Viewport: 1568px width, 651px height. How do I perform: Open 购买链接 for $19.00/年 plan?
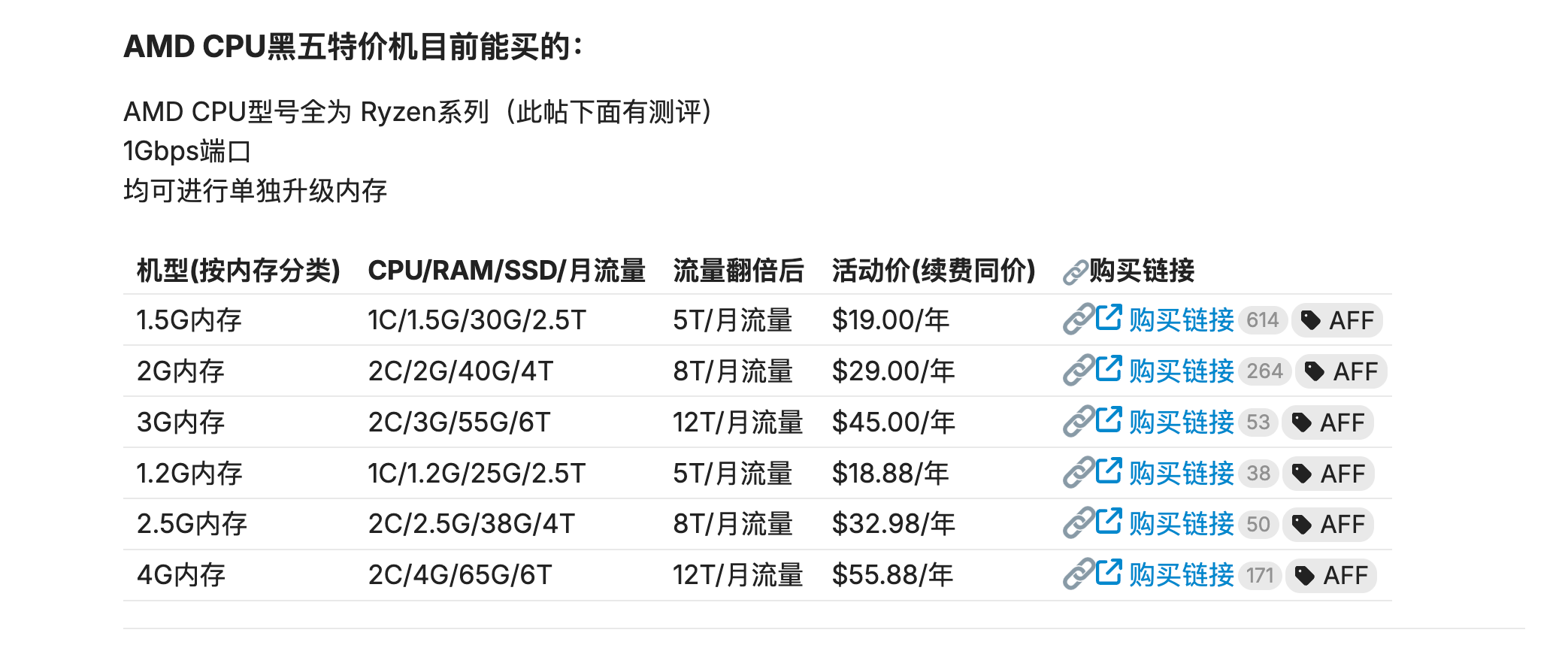tap(1181, 320)
